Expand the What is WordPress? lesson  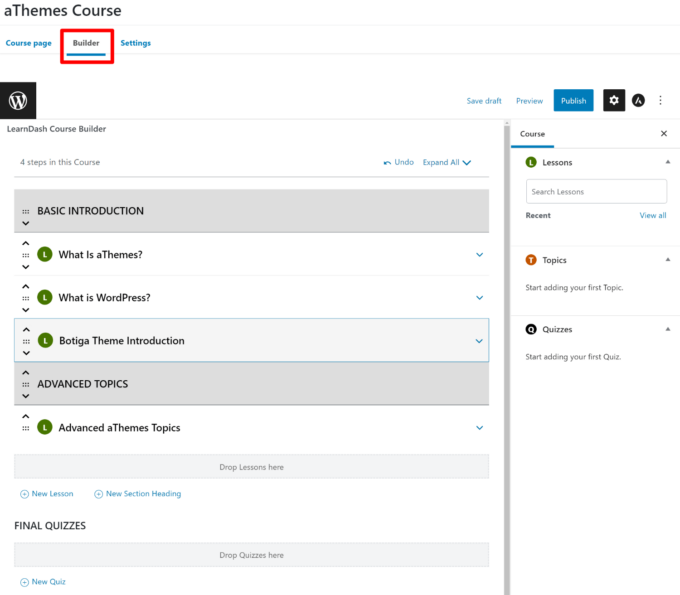coord(480,298)
